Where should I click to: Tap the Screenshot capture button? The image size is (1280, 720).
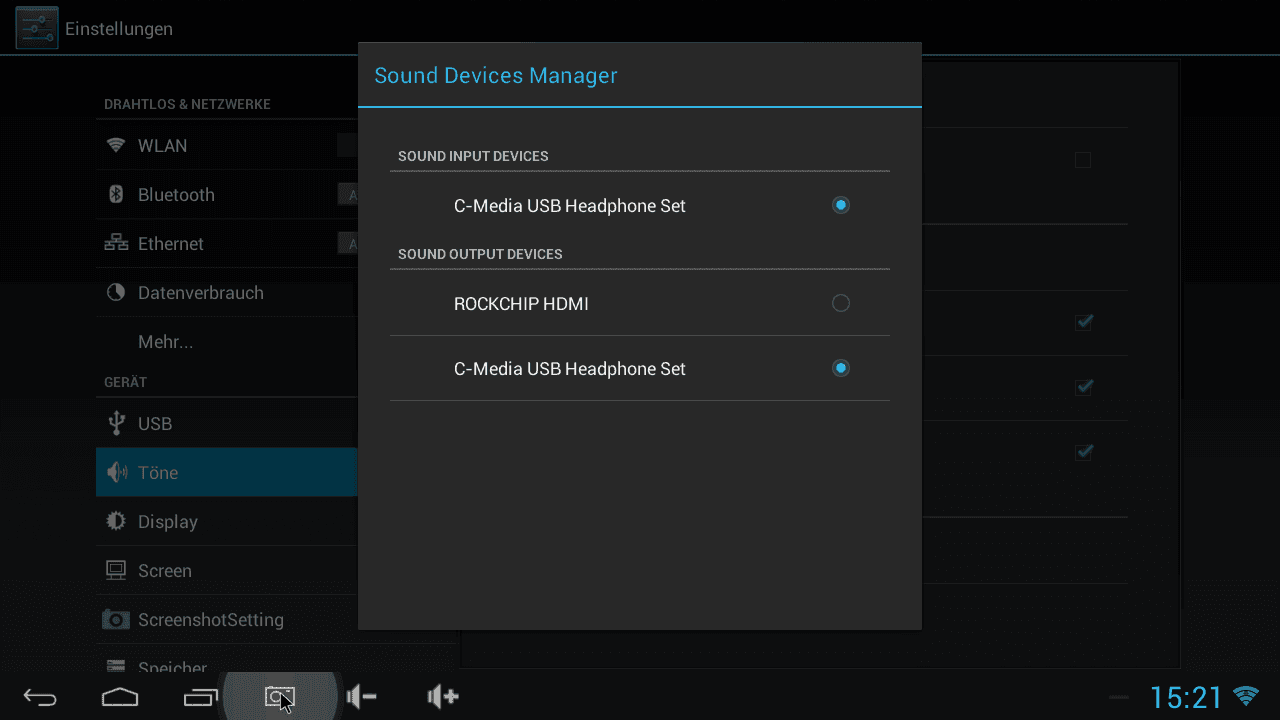pyautogui.click(x=280, y=697)
